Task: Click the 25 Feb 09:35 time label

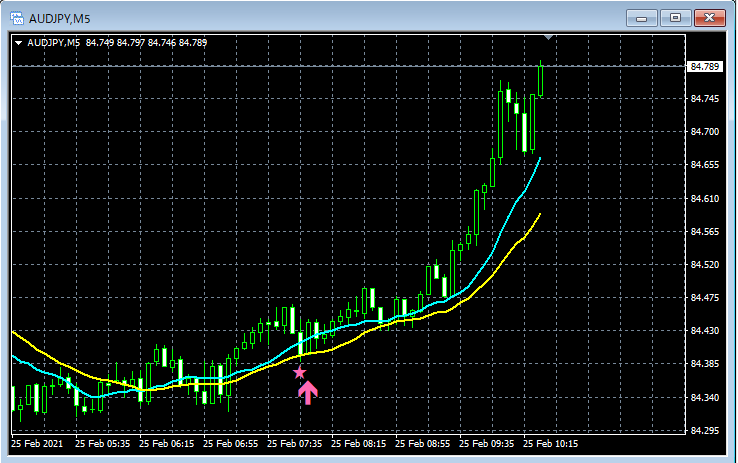Action: (487, 444)
